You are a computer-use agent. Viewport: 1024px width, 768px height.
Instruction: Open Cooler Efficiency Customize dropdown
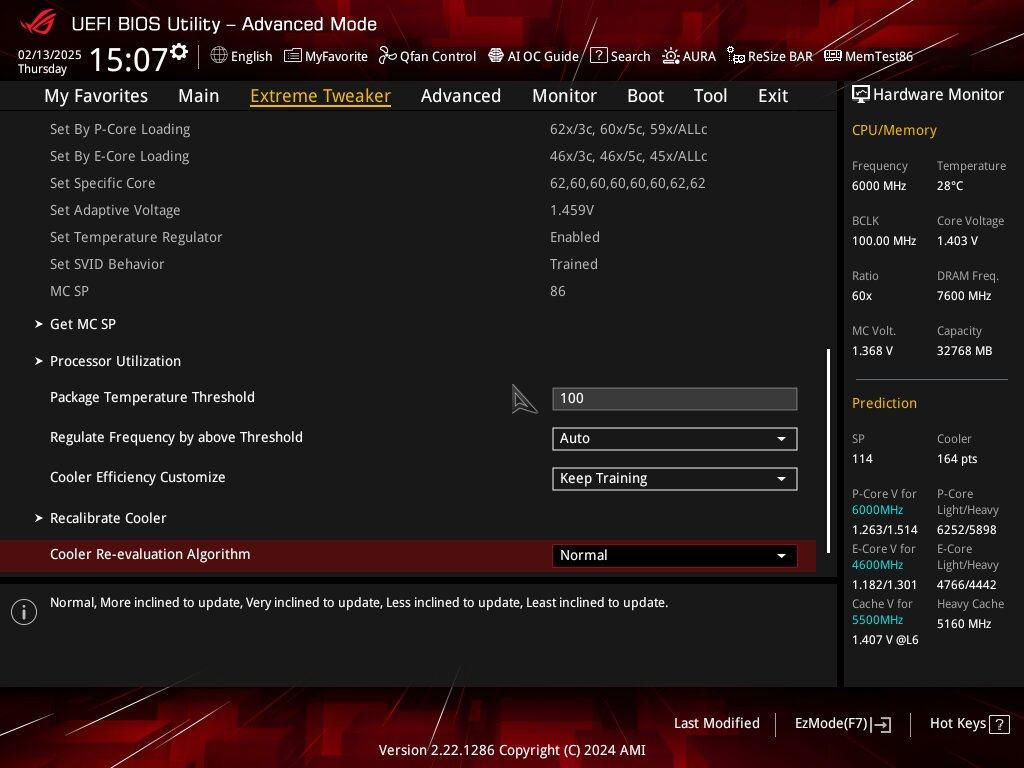click(x=675, y=479)
